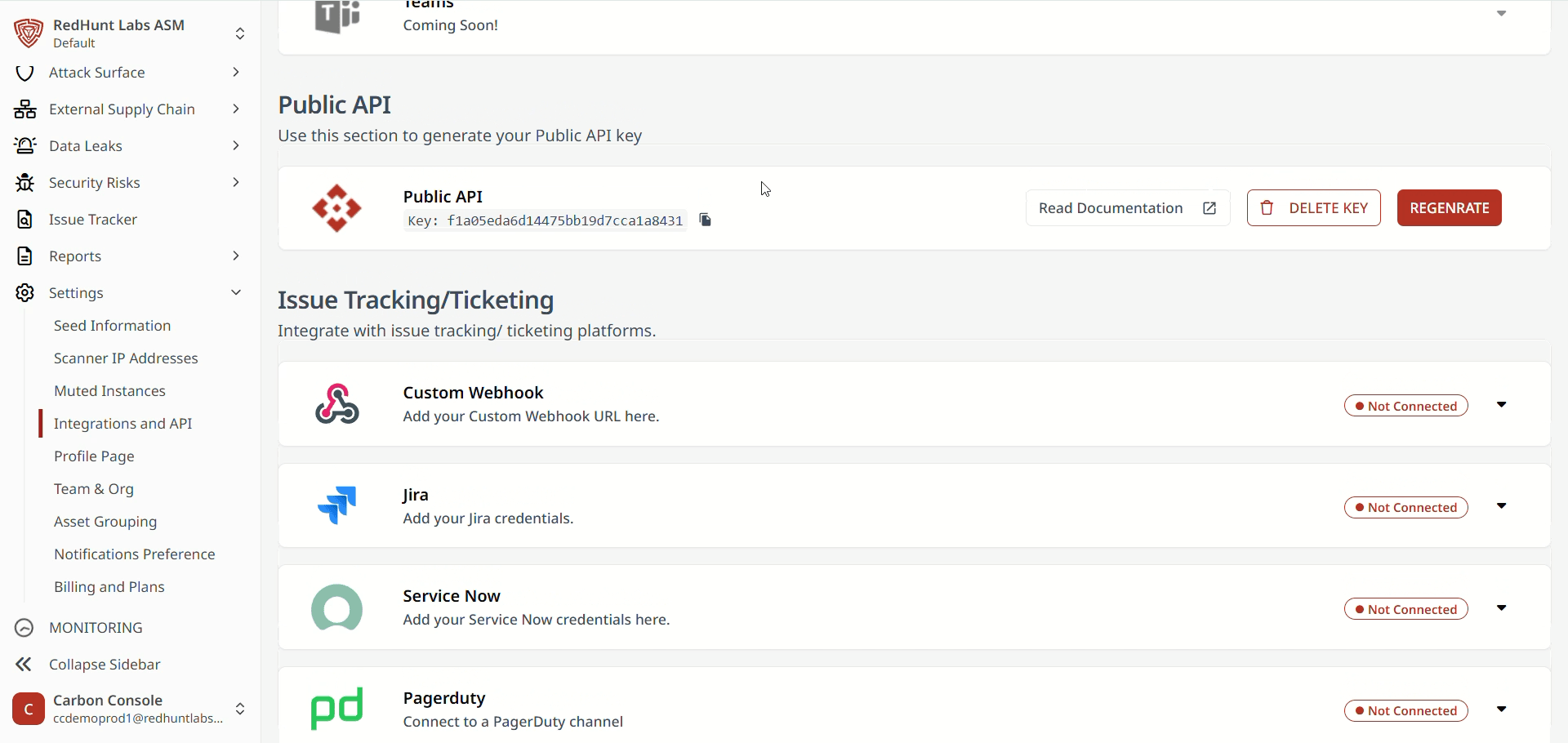Screen dimensions: 1568x743
Task: Click the Collapse Sidebar double-chevron icon
Action: [x=24, y=665]
